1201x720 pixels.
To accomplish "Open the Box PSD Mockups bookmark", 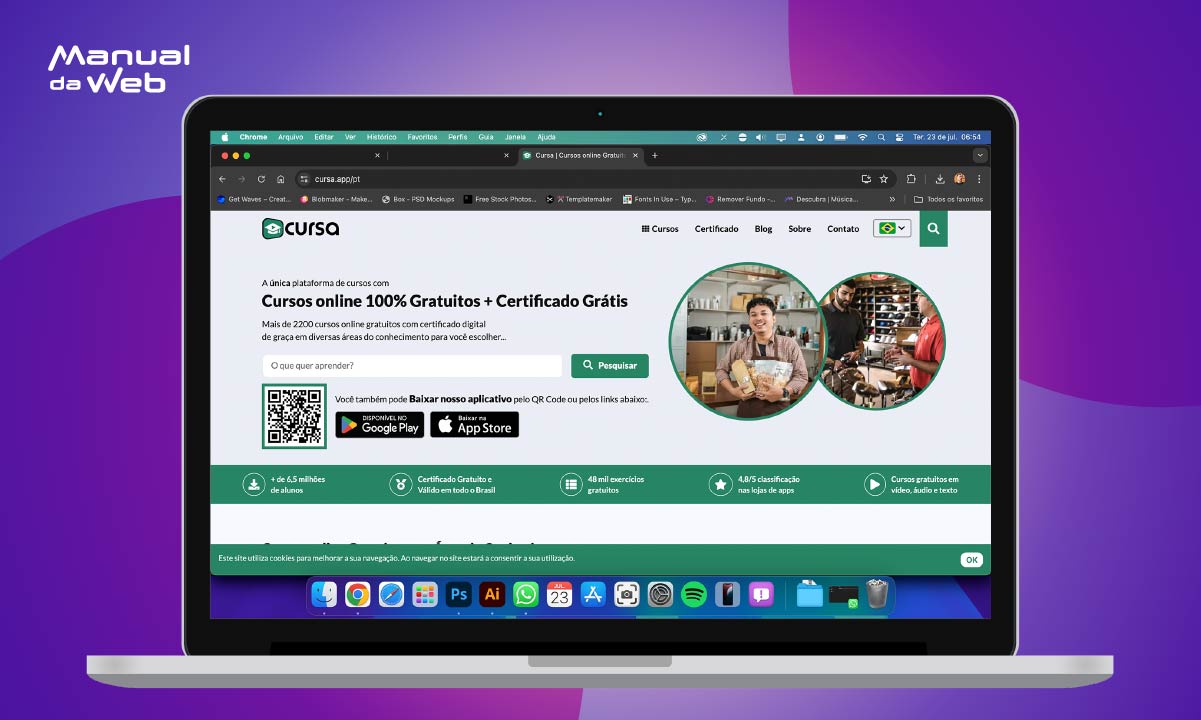I will [418, 199].
